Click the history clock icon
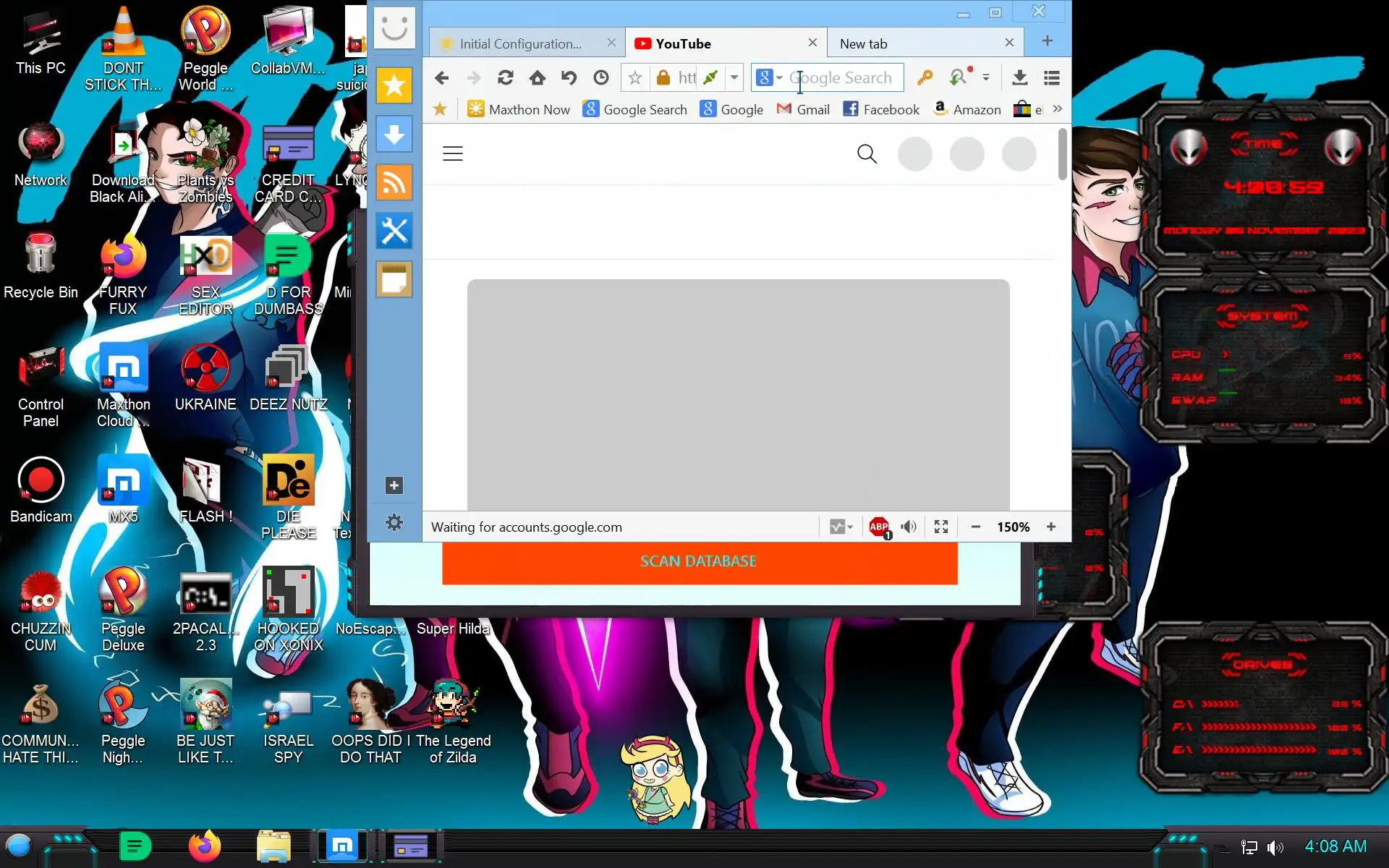 [x=600, y=77]
